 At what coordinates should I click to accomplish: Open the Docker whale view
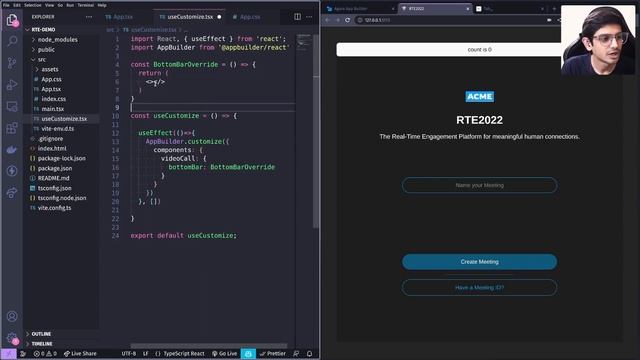12,149
